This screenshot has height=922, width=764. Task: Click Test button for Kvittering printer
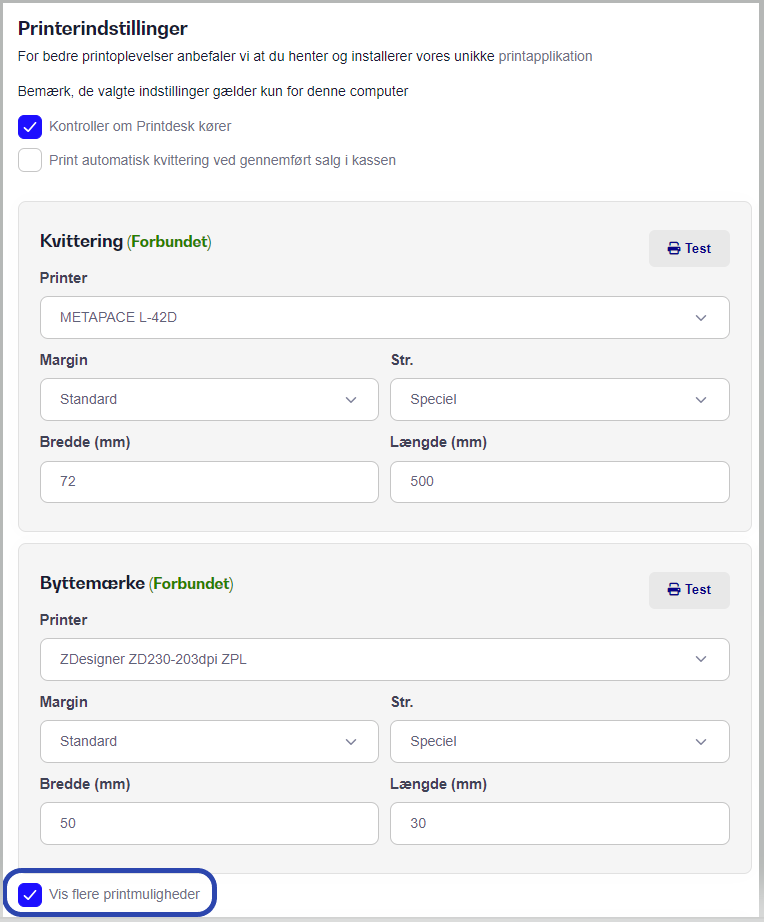(689, 248)
